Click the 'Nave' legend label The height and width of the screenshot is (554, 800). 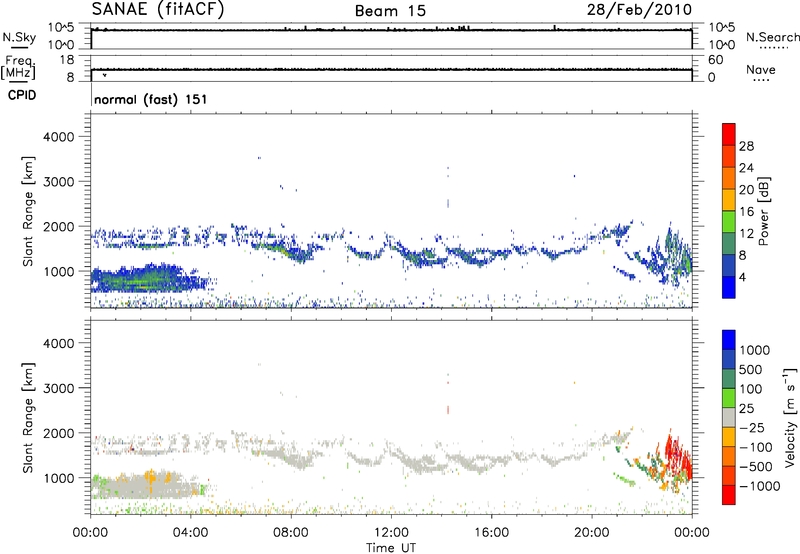pyautogui.click(x=761, y=70)
